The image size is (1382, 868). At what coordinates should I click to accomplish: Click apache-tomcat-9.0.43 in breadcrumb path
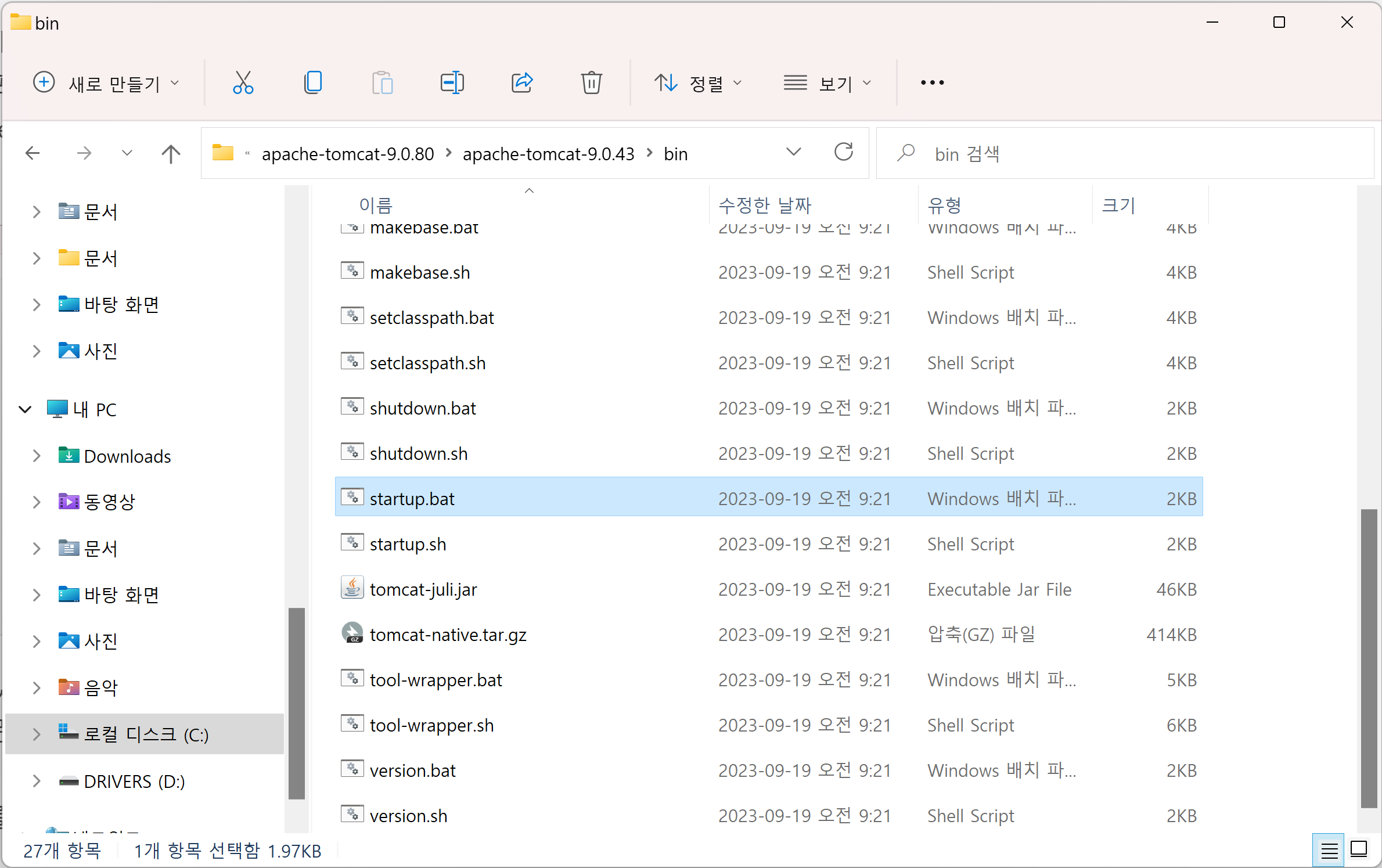point(548,154)
